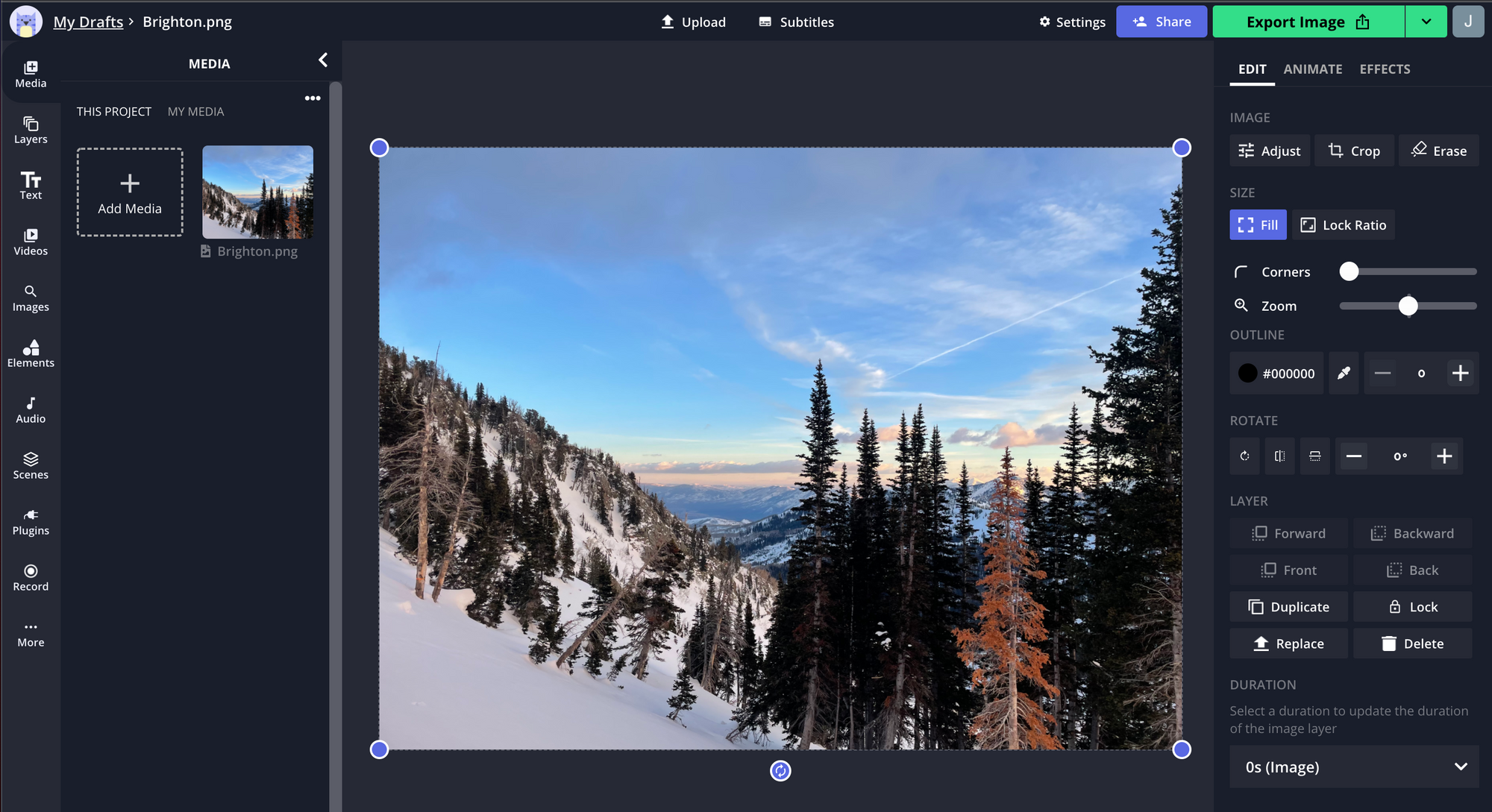Viewport: 1492px width, 812px height.
Task: Click the rotation handle below canvas
Action: coord(780,770)
